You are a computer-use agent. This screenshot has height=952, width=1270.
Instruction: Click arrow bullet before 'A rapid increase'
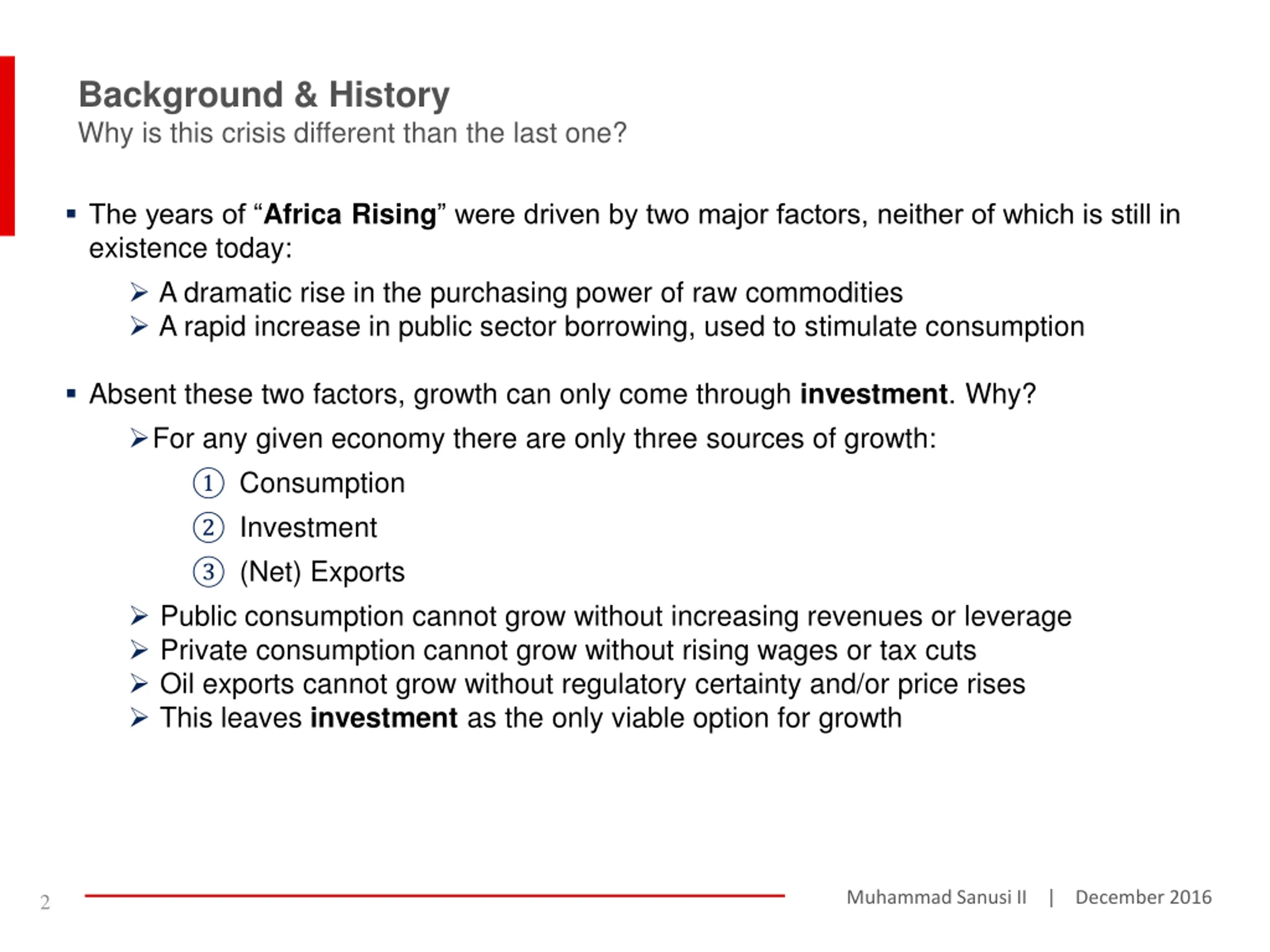pyautogui.click(x=139, y=326)
